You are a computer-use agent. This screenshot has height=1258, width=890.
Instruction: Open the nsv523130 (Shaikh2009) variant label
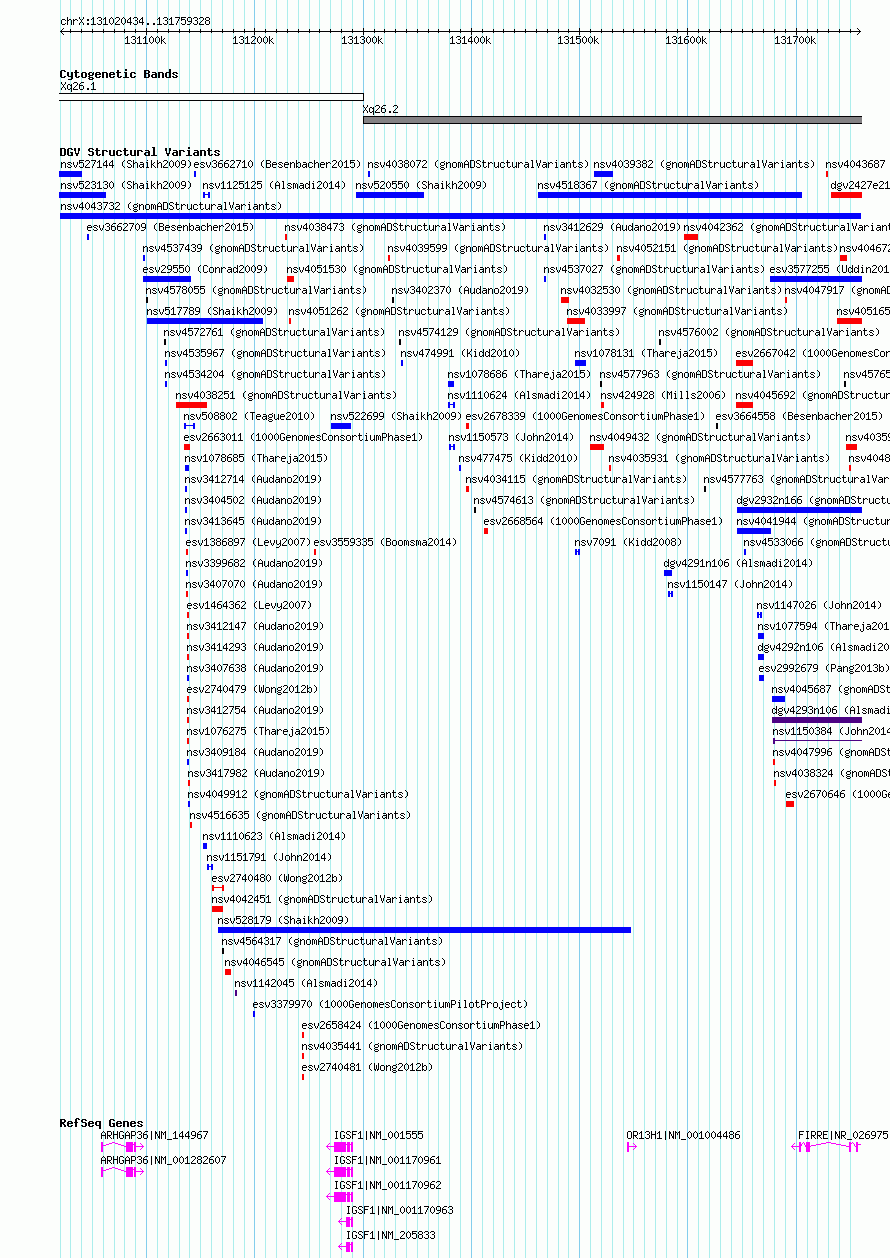pos(126,185)
